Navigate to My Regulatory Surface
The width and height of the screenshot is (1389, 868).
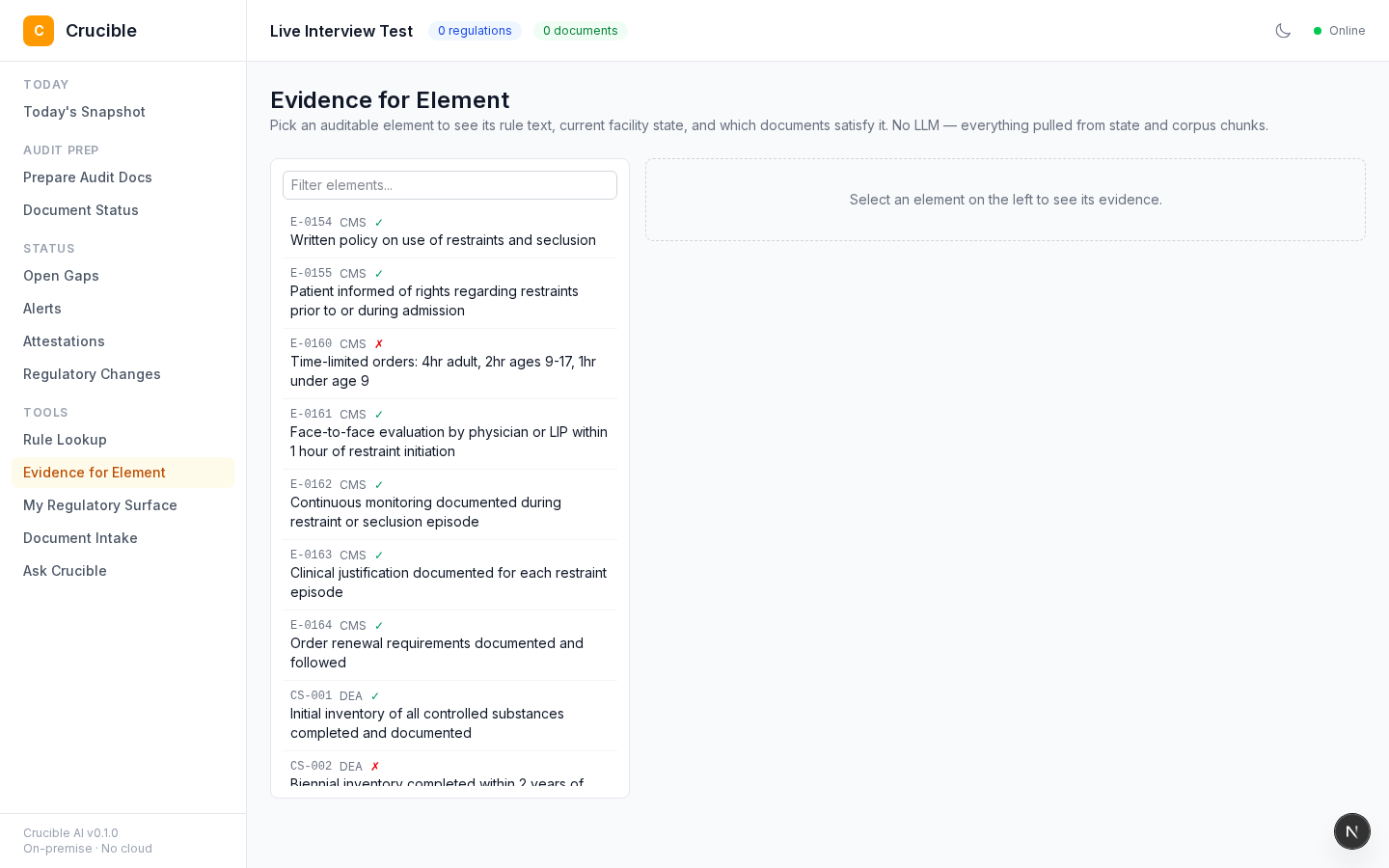coord(100,505)
